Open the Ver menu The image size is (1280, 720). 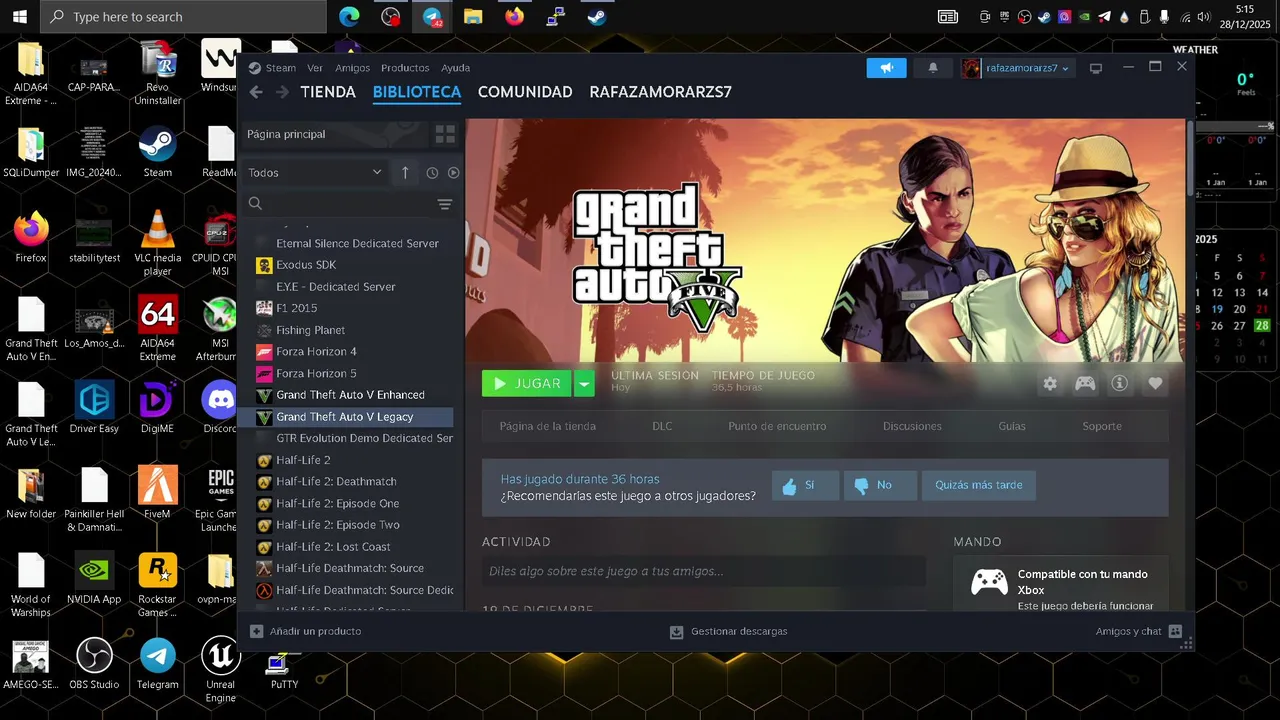tap(315, 68)
